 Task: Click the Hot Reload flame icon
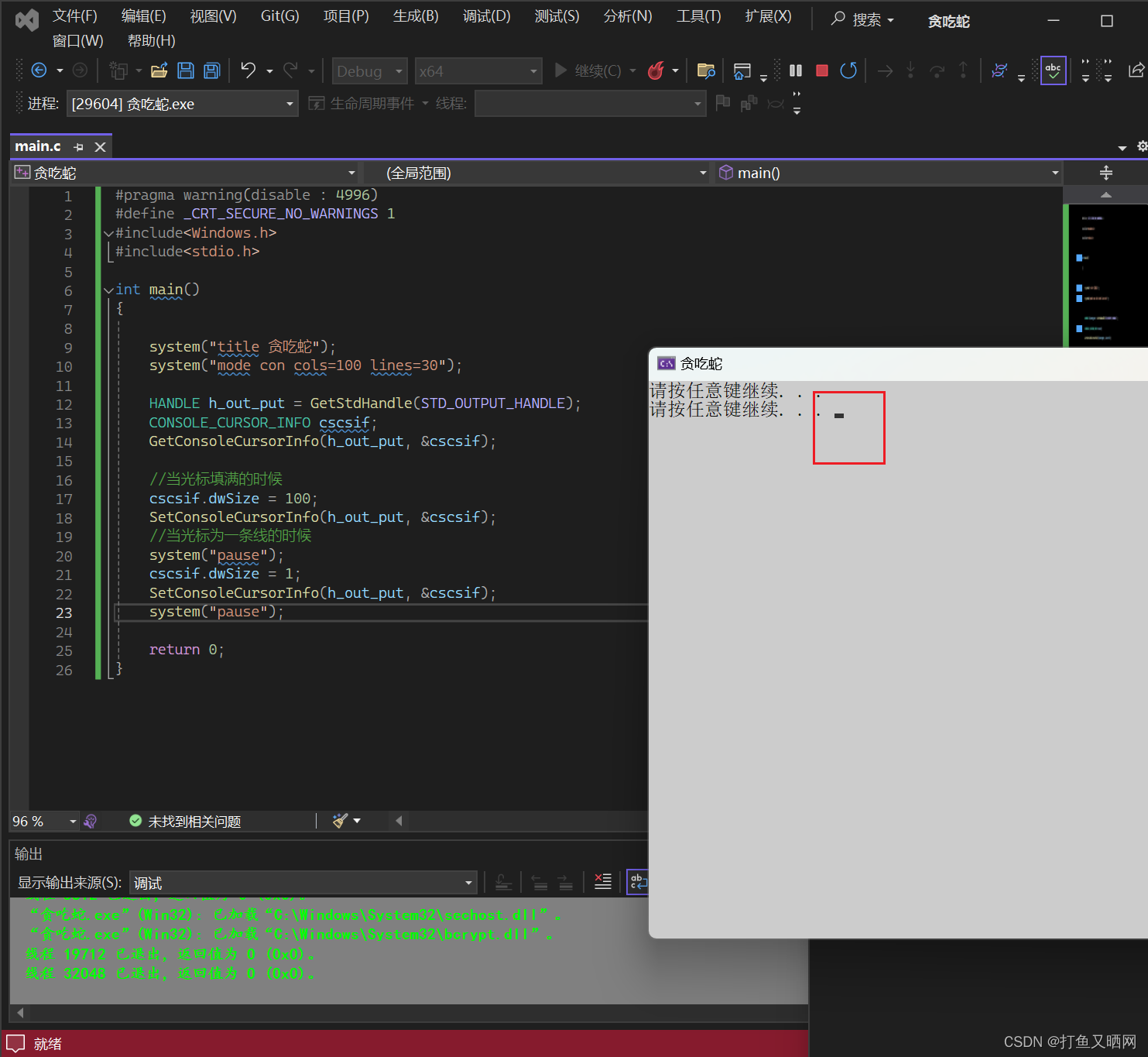pos(656,70)
